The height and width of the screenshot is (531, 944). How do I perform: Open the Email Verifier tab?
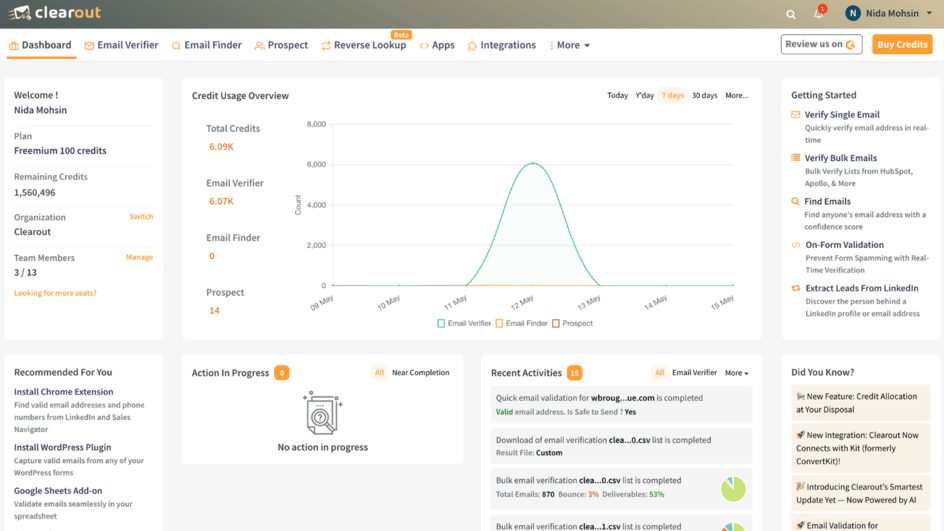(x=122, y=45)
